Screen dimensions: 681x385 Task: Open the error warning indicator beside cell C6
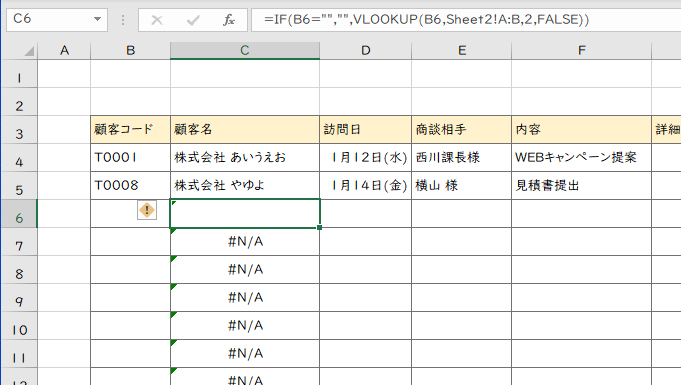click(147, 210)
